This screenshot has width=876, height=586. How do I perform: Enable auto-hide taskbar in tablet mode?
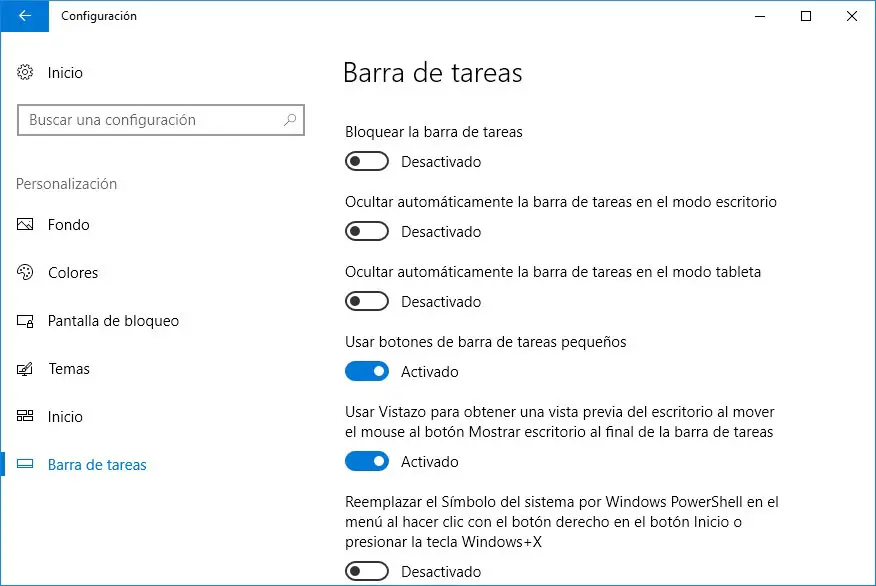[366, 302]
